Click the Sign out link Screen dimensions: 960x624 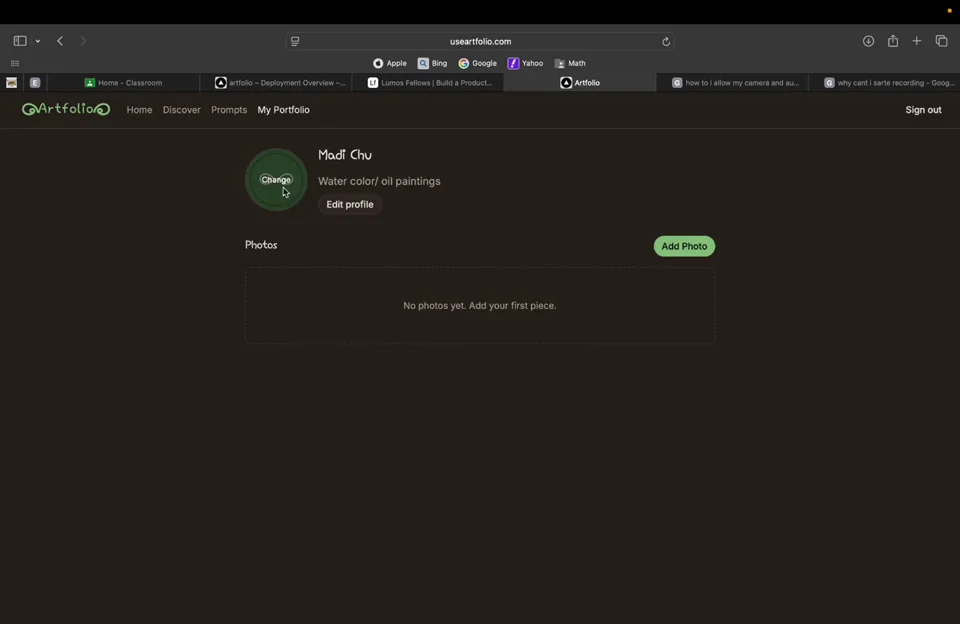click(923, 110)
